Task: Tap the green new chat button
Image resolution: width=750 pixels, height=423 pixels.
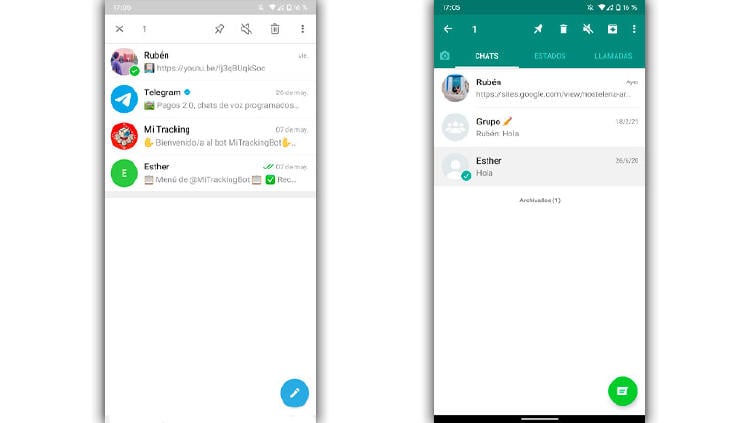Action: tap(622, 391)
